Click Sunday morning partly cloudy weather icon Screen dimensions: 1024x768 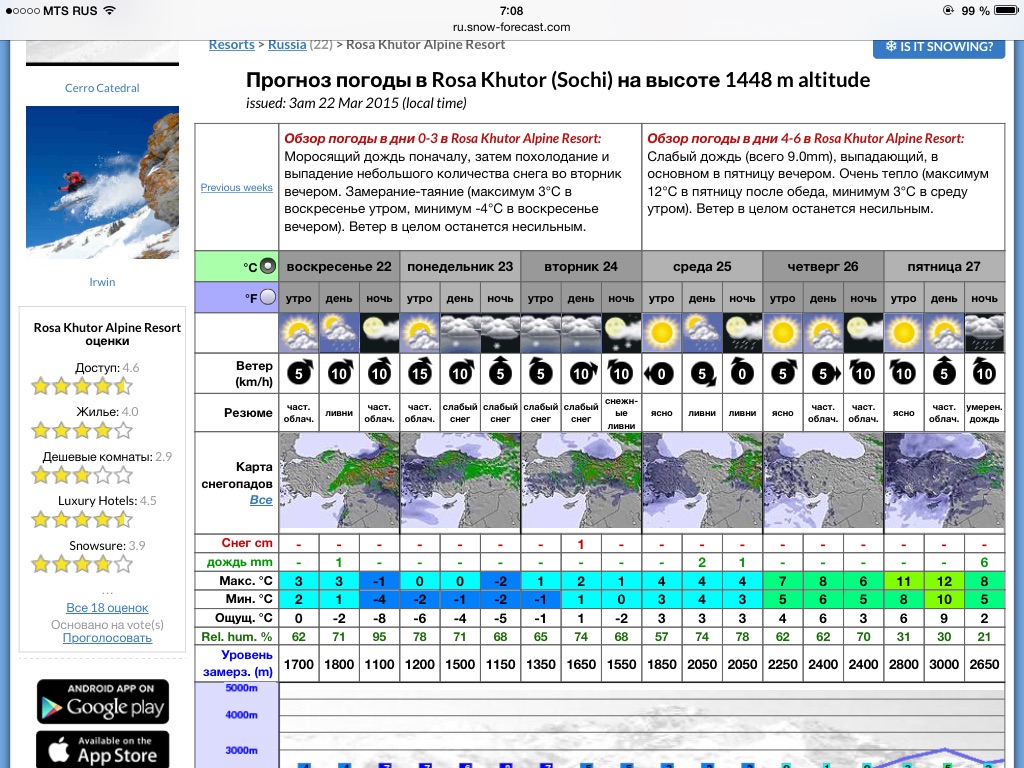click(298, 333)
